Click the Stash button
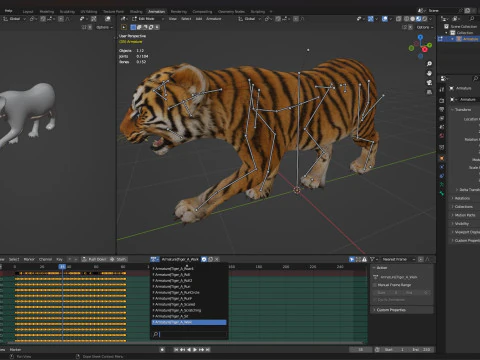This screenshot has width=480, height=360. tap(118, 259)
